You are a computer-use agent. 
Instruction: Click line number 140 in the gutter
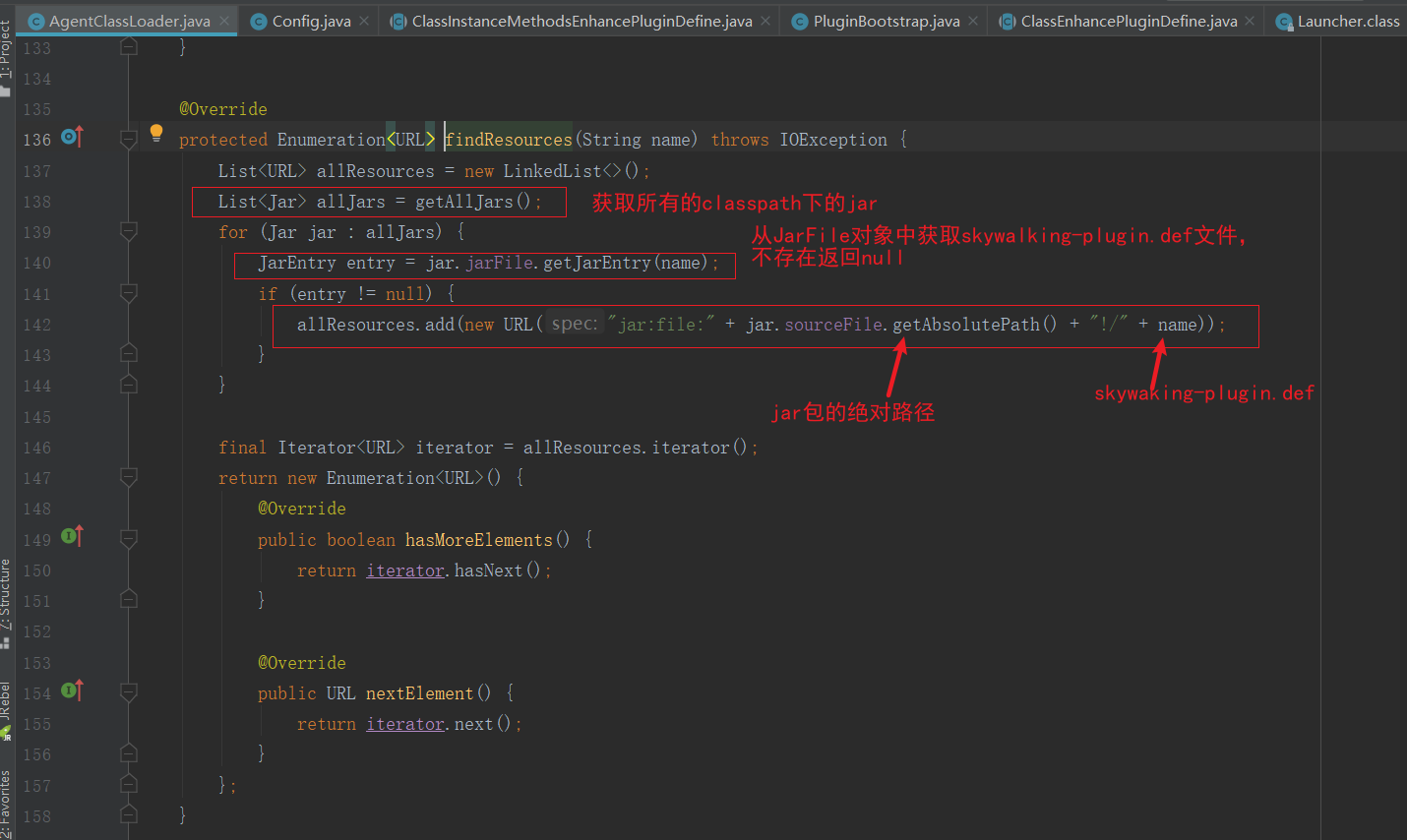[x=36, y=263]
